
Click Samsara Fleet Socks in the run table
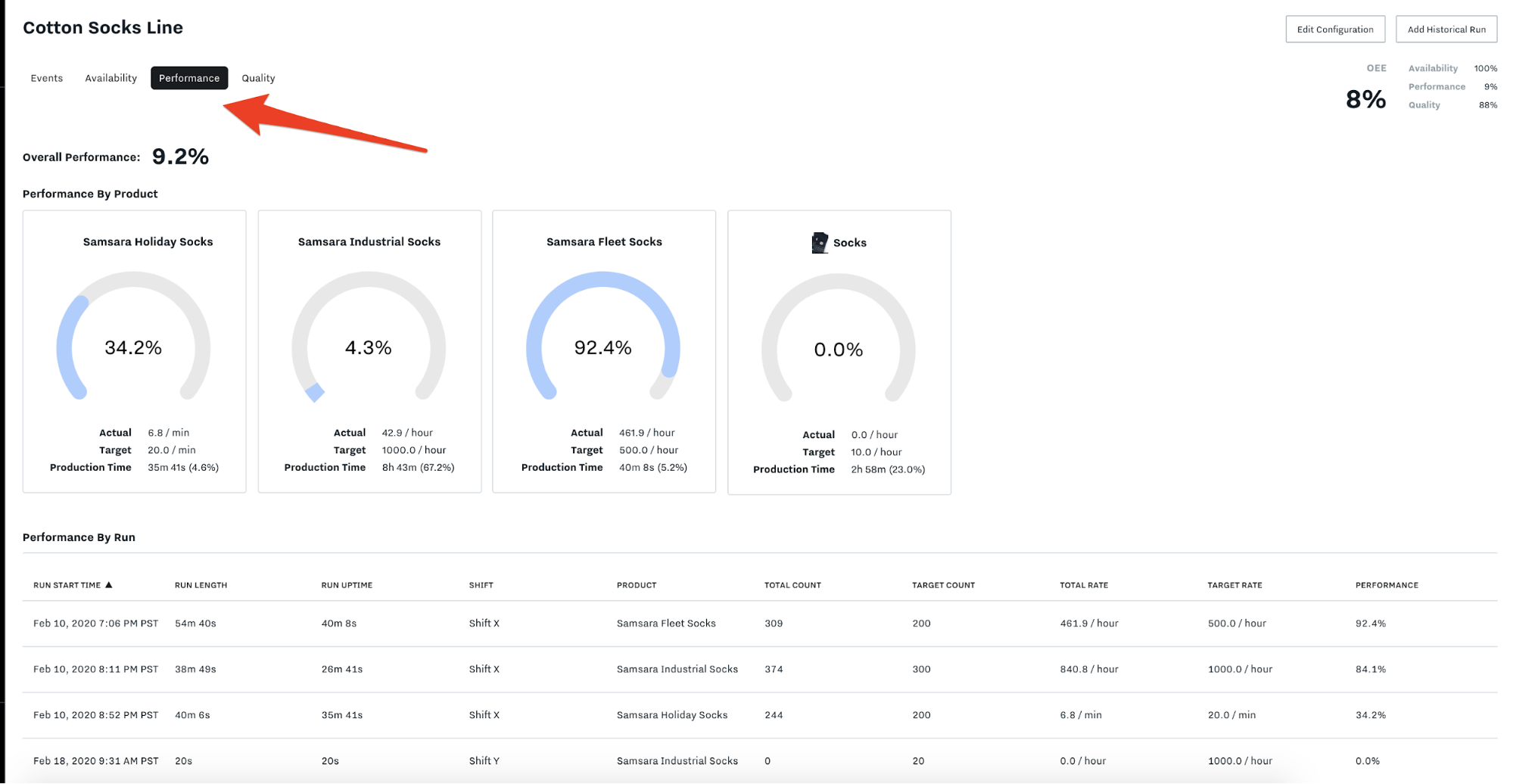[666, 624]
